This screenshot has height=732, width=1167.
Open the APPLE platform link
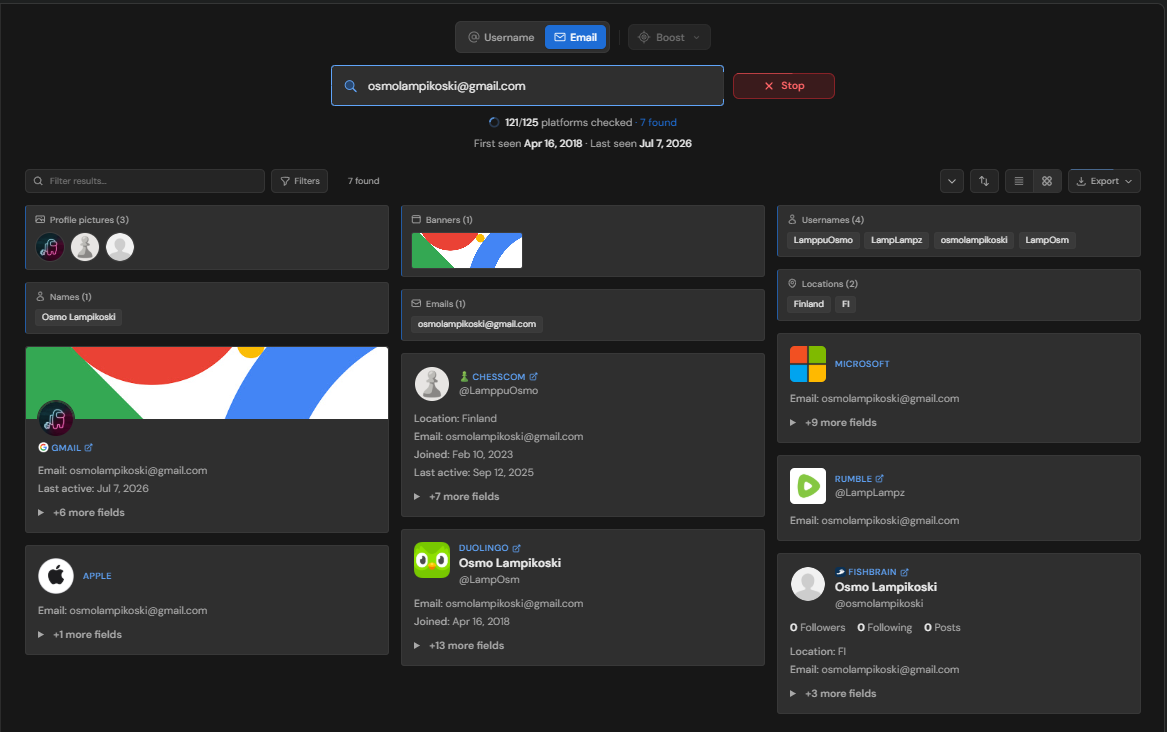97,576
